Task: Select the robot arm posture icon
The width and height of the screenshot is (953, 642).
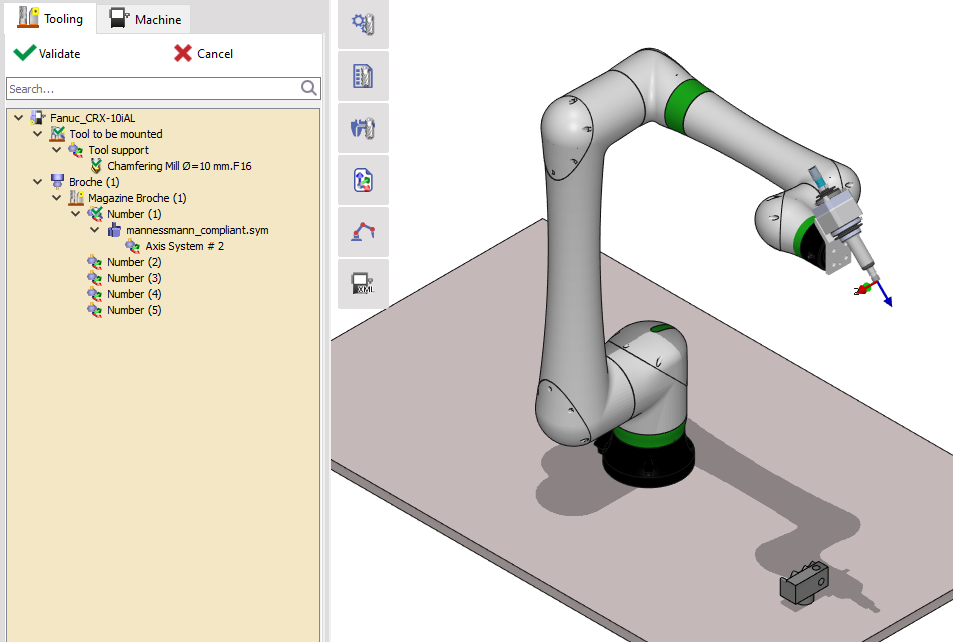Action: pos(362,232)
